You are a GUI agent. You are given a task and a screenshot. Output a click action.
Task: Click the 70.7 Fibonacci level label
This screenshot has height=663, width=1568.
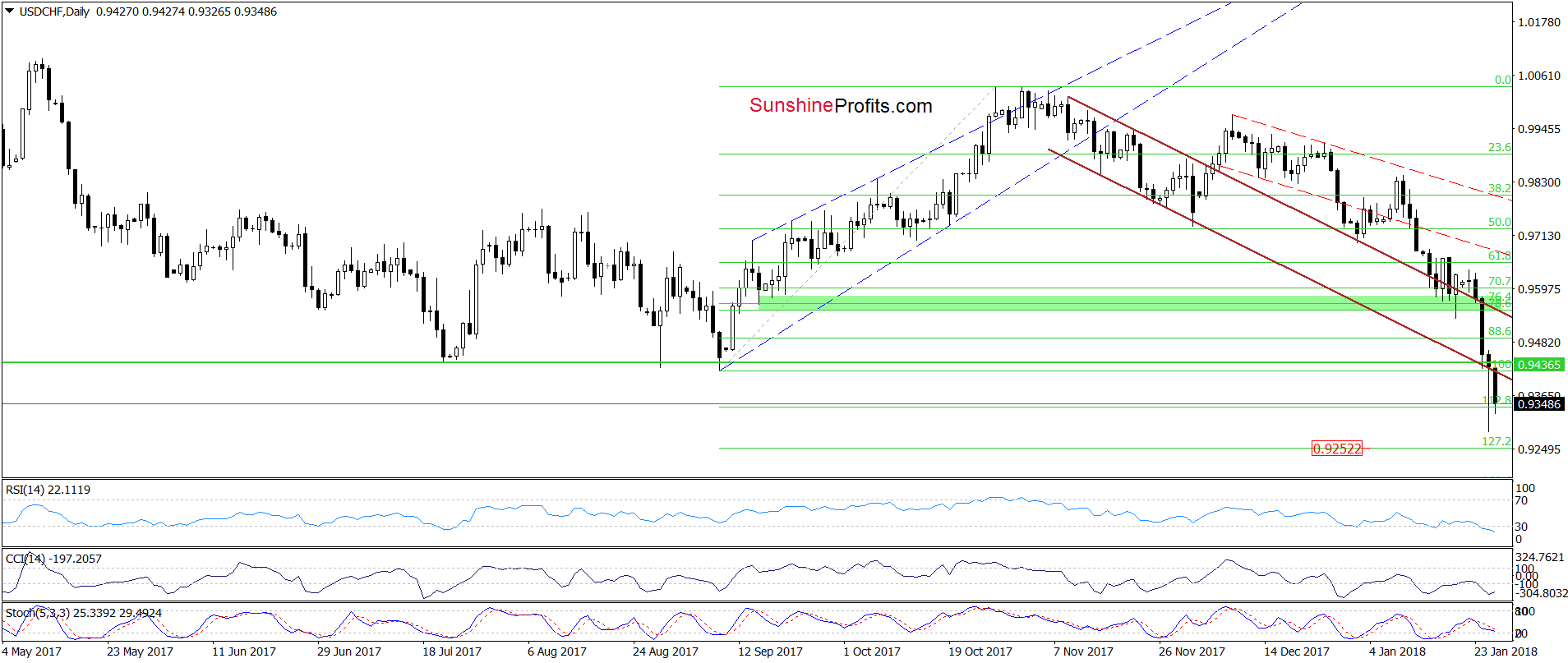(1500, 281)
